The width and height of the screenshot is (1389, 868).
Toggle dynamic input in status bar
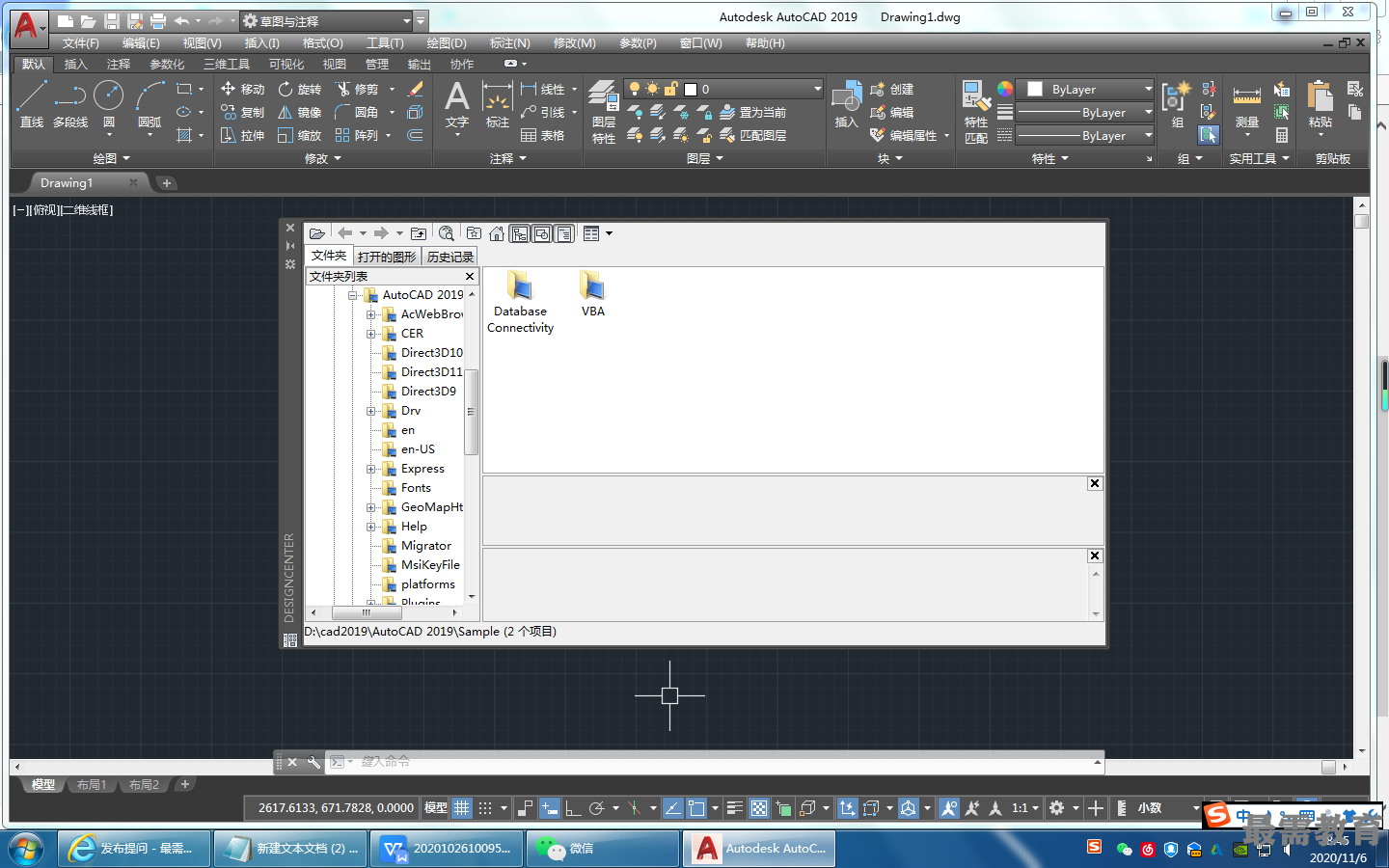coord(550,808)
